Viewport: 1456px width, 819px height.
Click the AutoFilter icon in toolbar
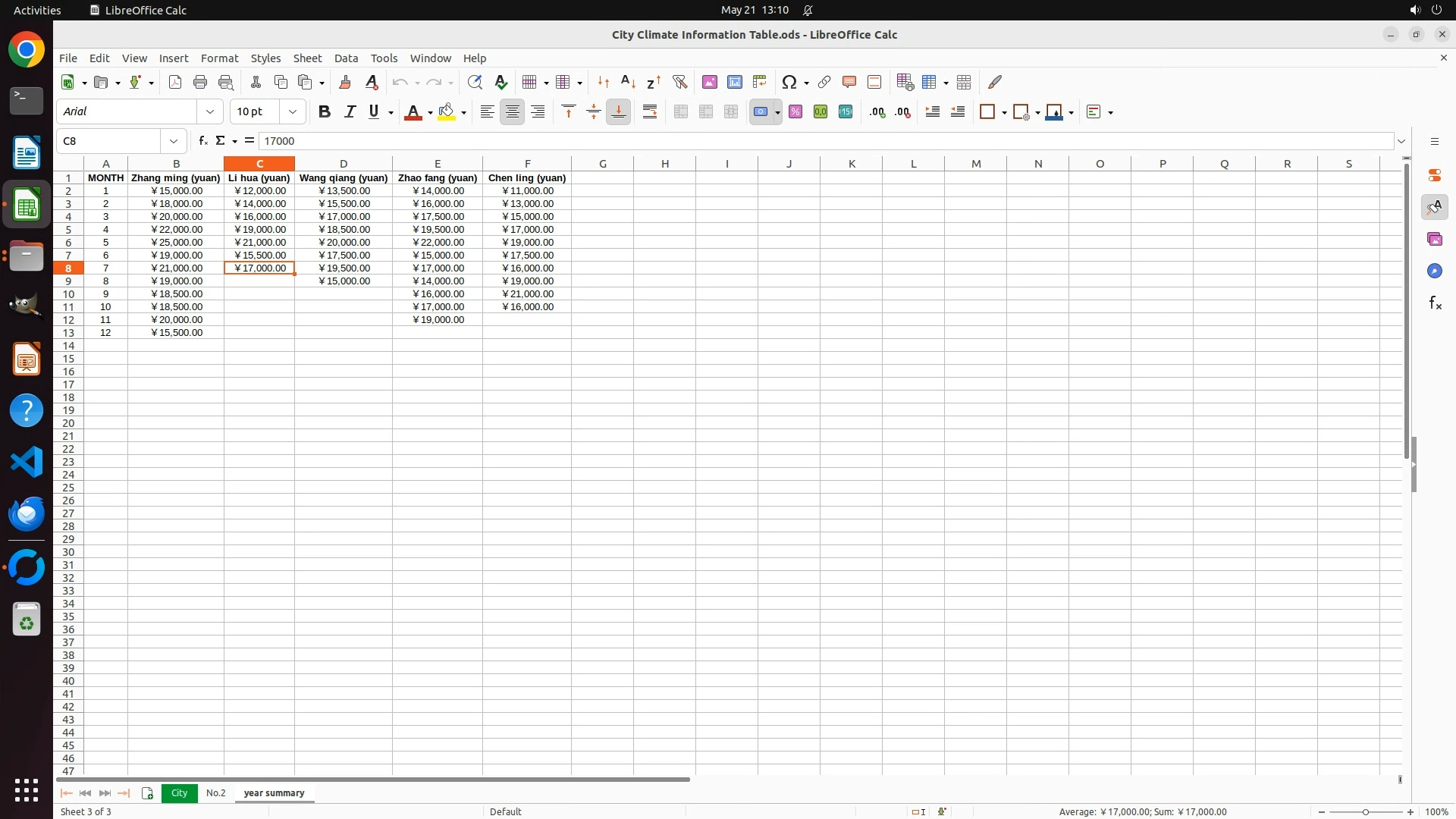pos(679,82)
